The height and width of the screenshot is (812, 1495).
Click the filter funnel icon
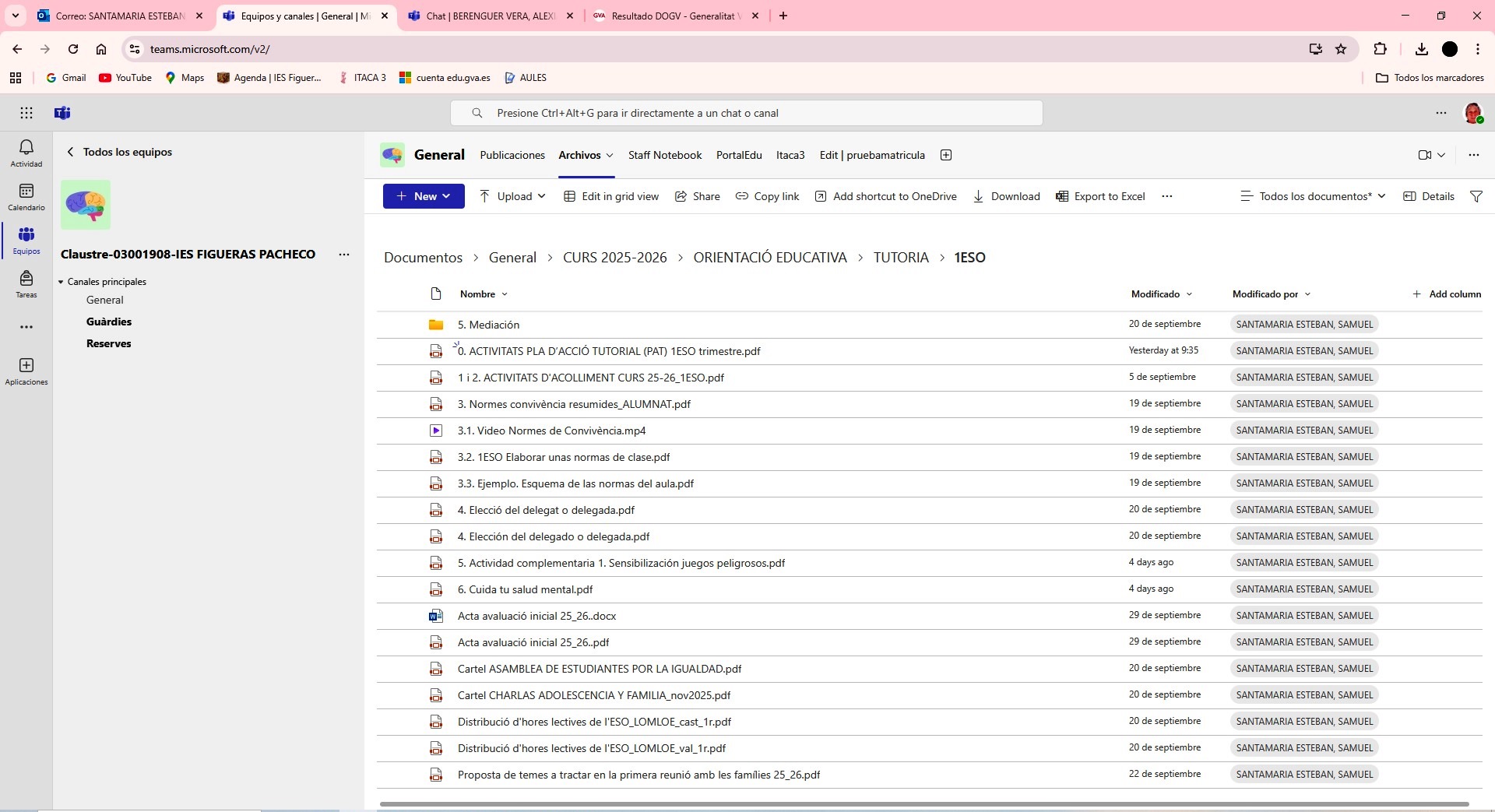point(1476,196)
